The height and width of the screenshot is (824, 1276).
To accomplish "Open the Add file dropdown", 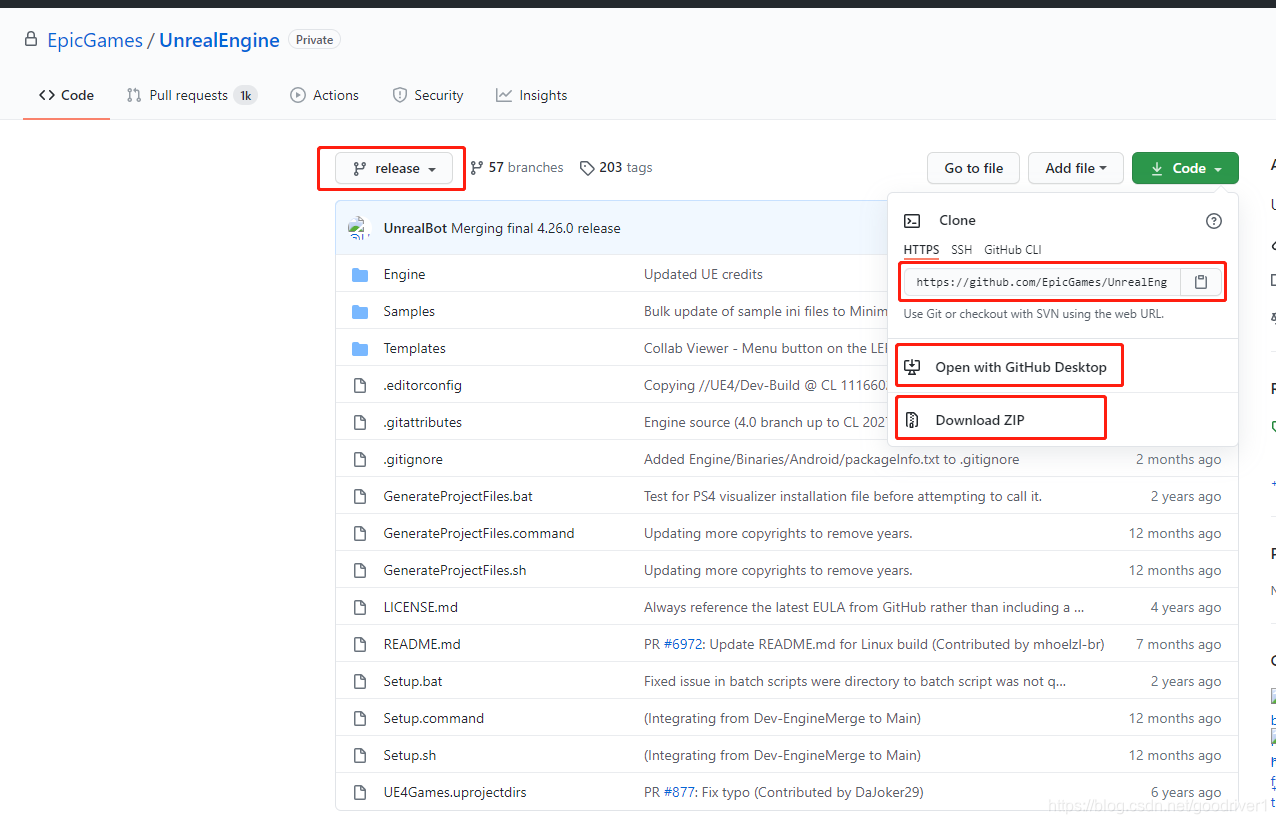I will point(1076,168).
